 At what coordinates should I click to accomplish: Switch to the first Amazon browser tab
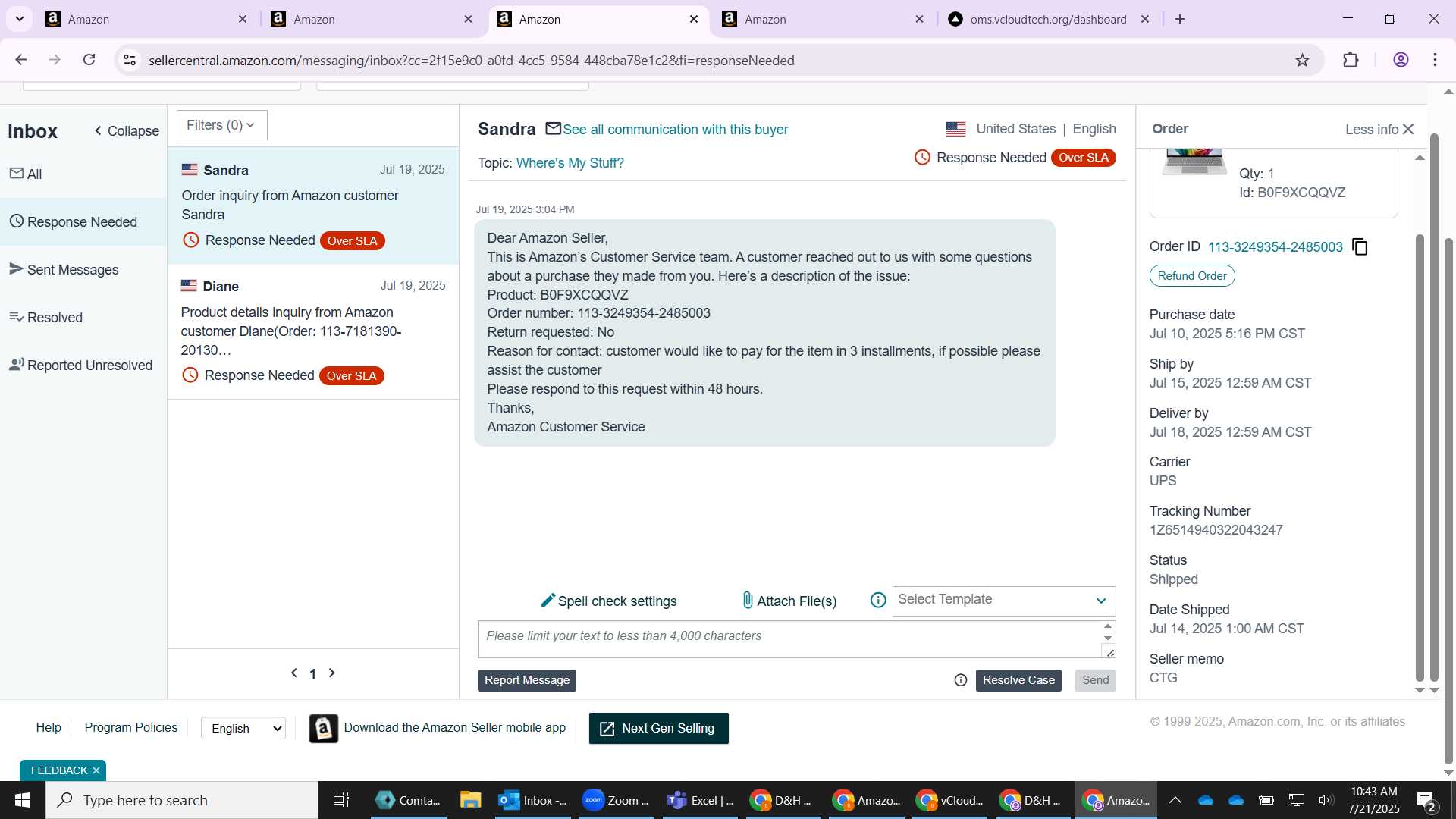[x=146, y=19]
